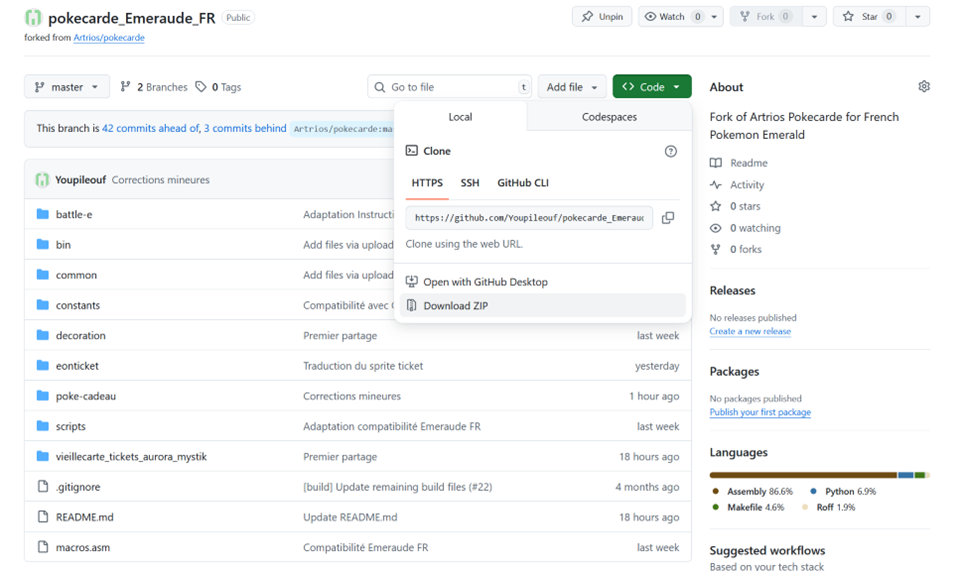This screenshot has width=964, height=571.
Task: Select the SSH clone tab
Action: [x=470, y=183]
